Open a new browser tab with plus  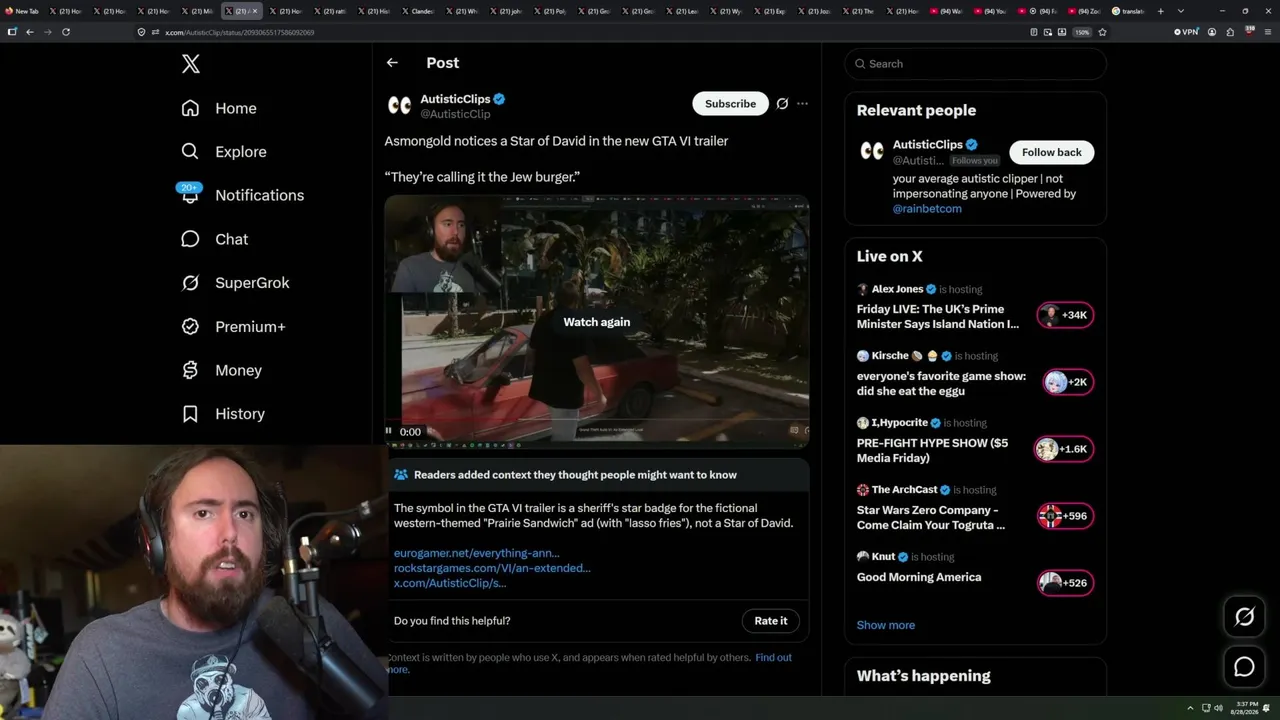pos(1161,11)
